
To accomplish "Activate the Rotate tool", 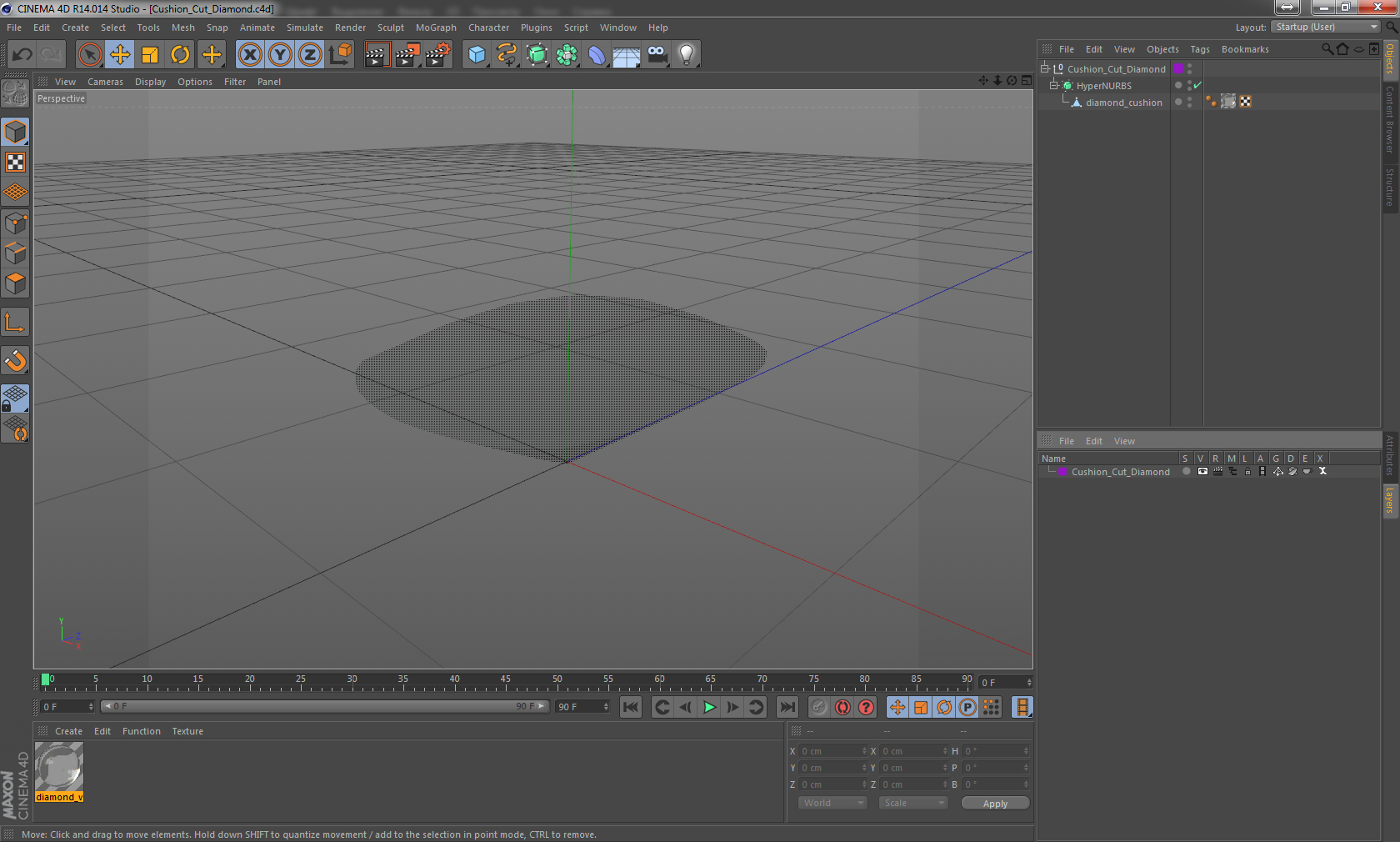I will [x=180, y=55].
